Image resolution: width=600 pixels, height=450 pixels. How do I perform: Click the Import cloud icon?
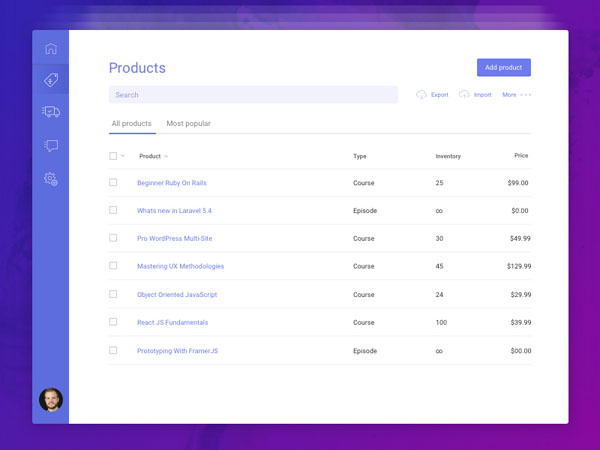coord(464,95)
